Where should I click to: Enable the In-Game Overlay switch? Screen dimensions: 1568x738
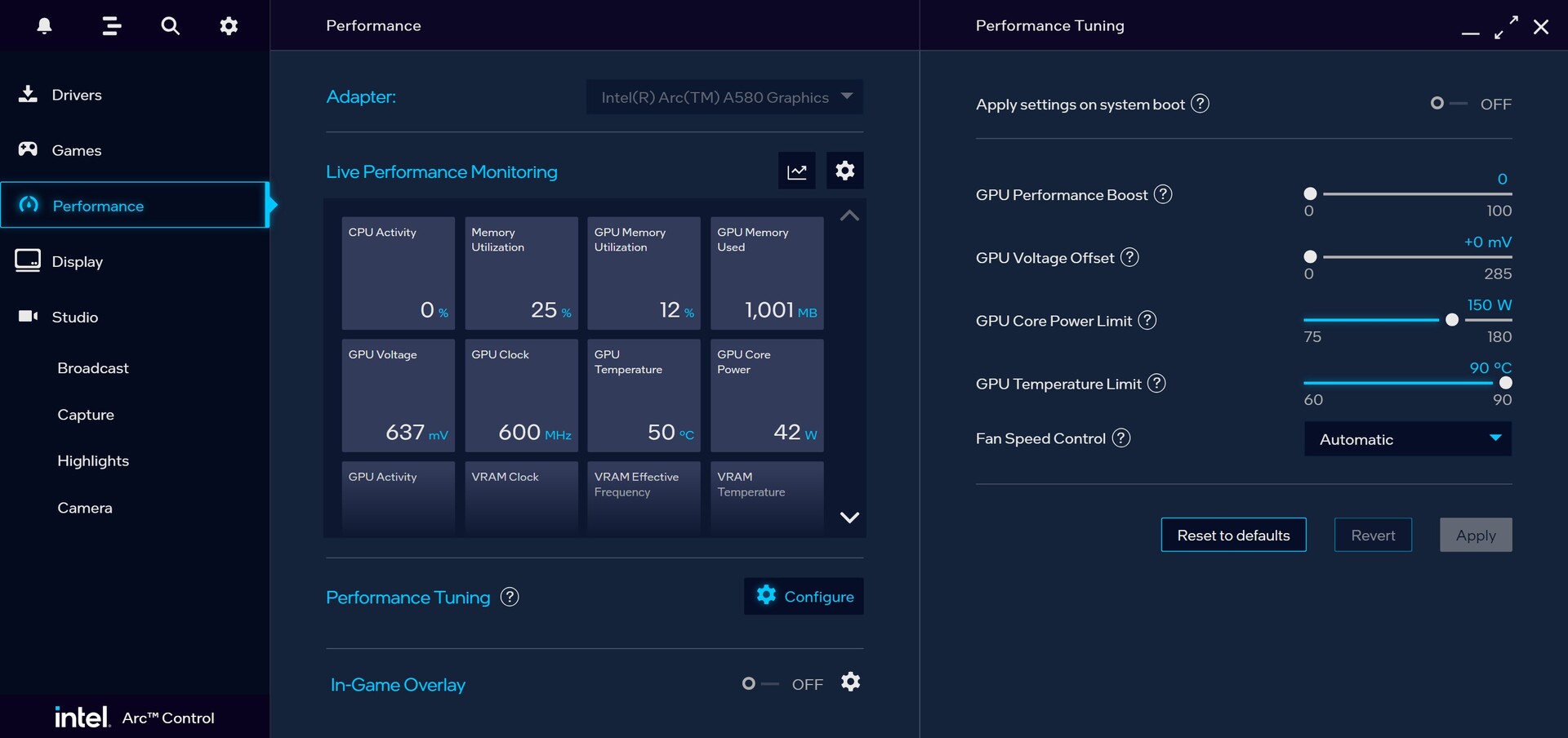click(758, 684)
